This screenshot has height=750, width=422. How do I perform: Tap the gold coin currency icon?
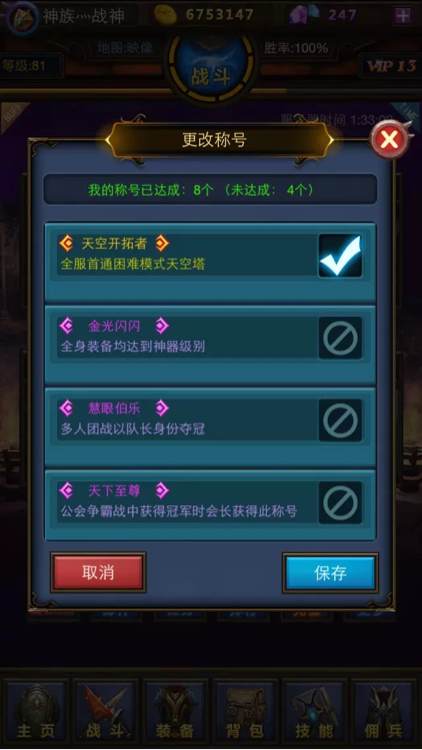[x=166, y=15]
